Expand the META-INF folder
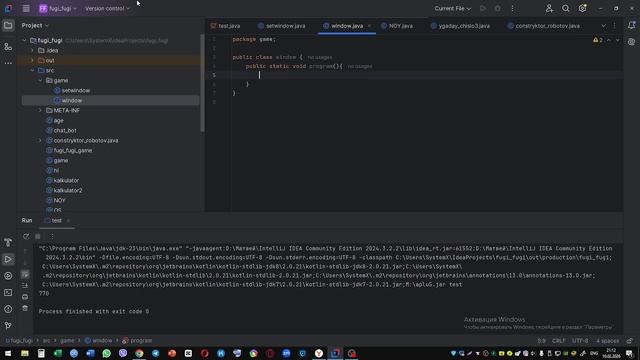 tap(40, 110)
